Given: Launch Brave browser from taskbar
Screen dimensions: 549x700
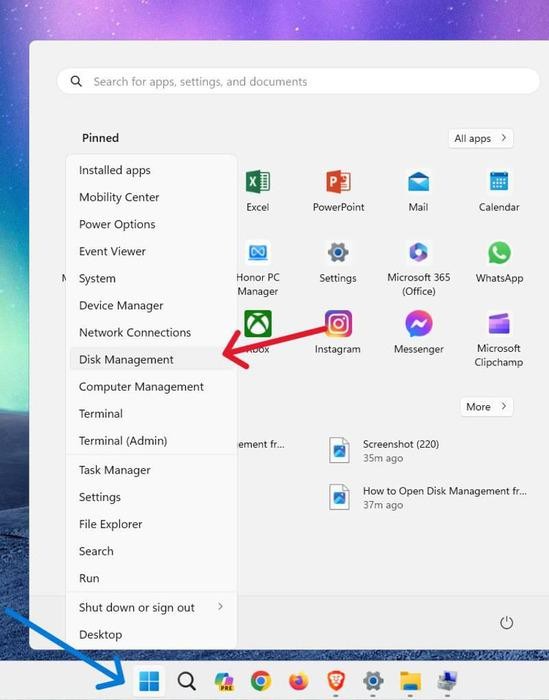Looking at the screenshot, I should click(x=336, y=681).
